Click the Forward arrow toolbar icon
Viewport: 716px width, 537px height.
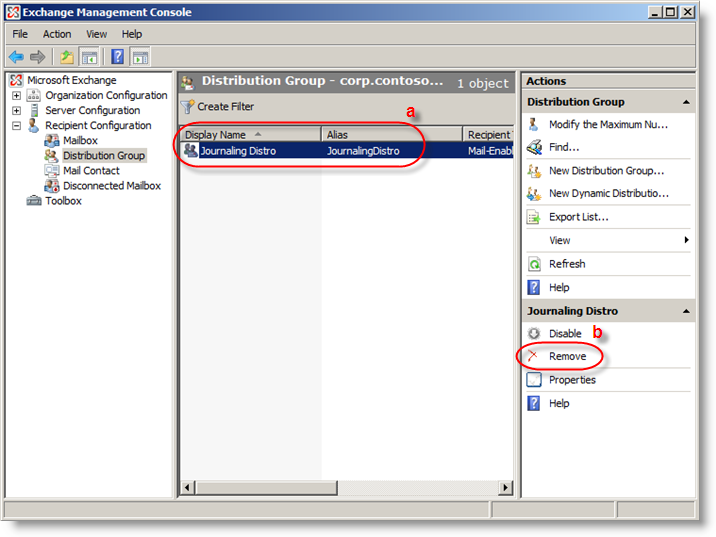pyautogui.click(x=37, y=57)
